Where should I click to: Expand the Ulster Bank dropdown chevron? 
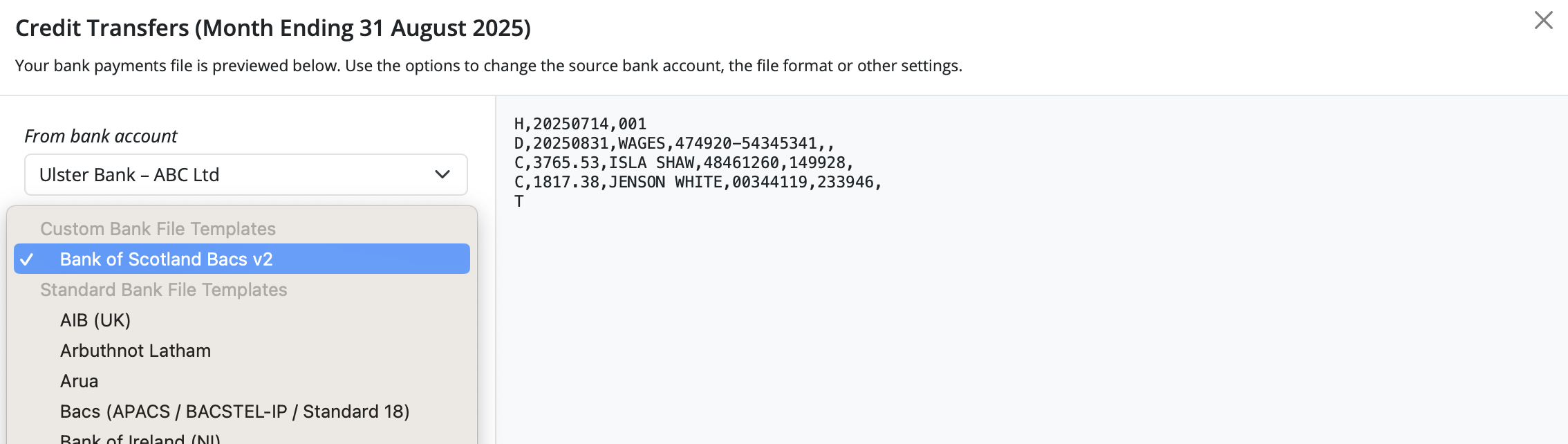[x=442, y=174]
